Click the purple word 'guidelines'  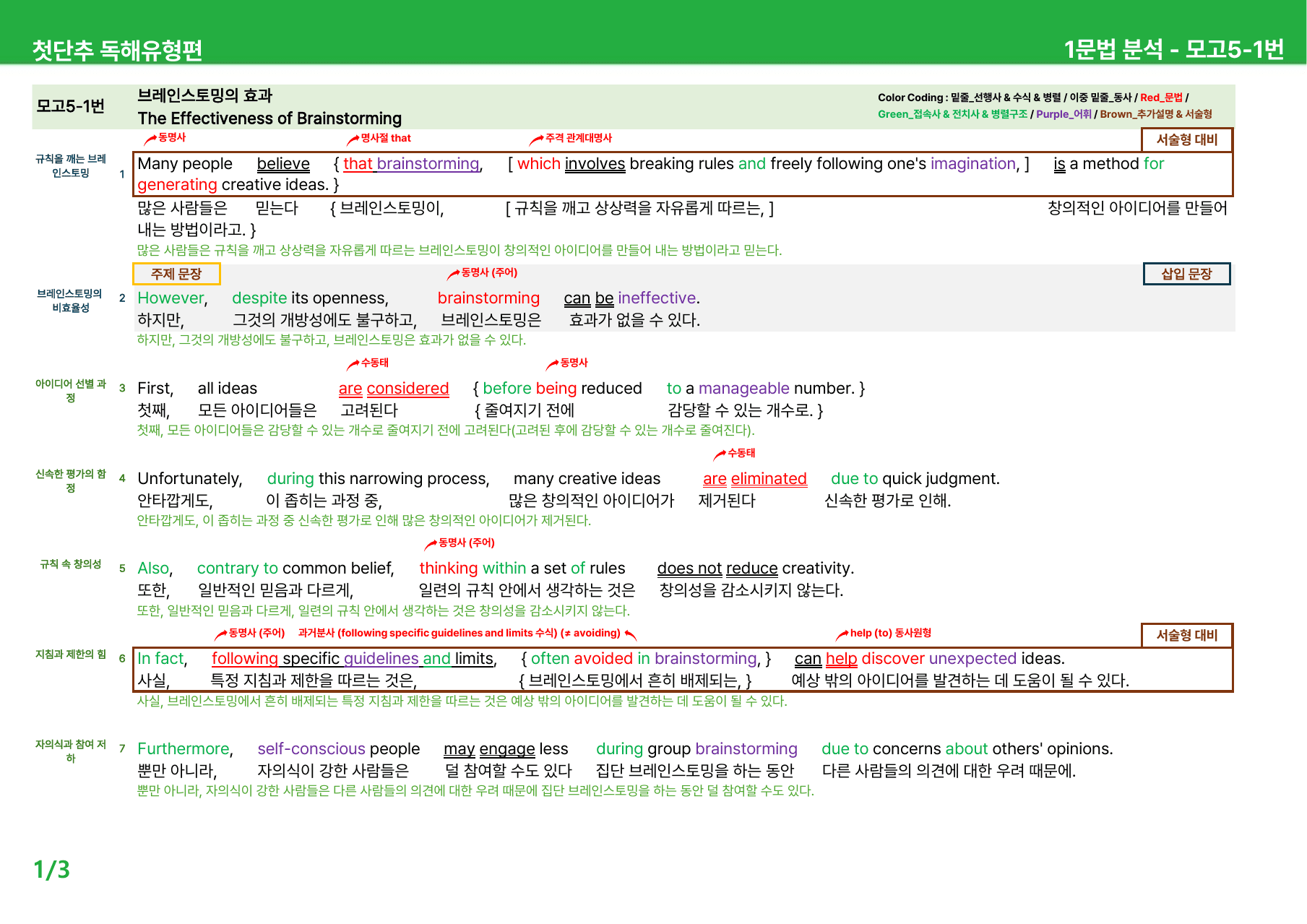tap(381, 659)
